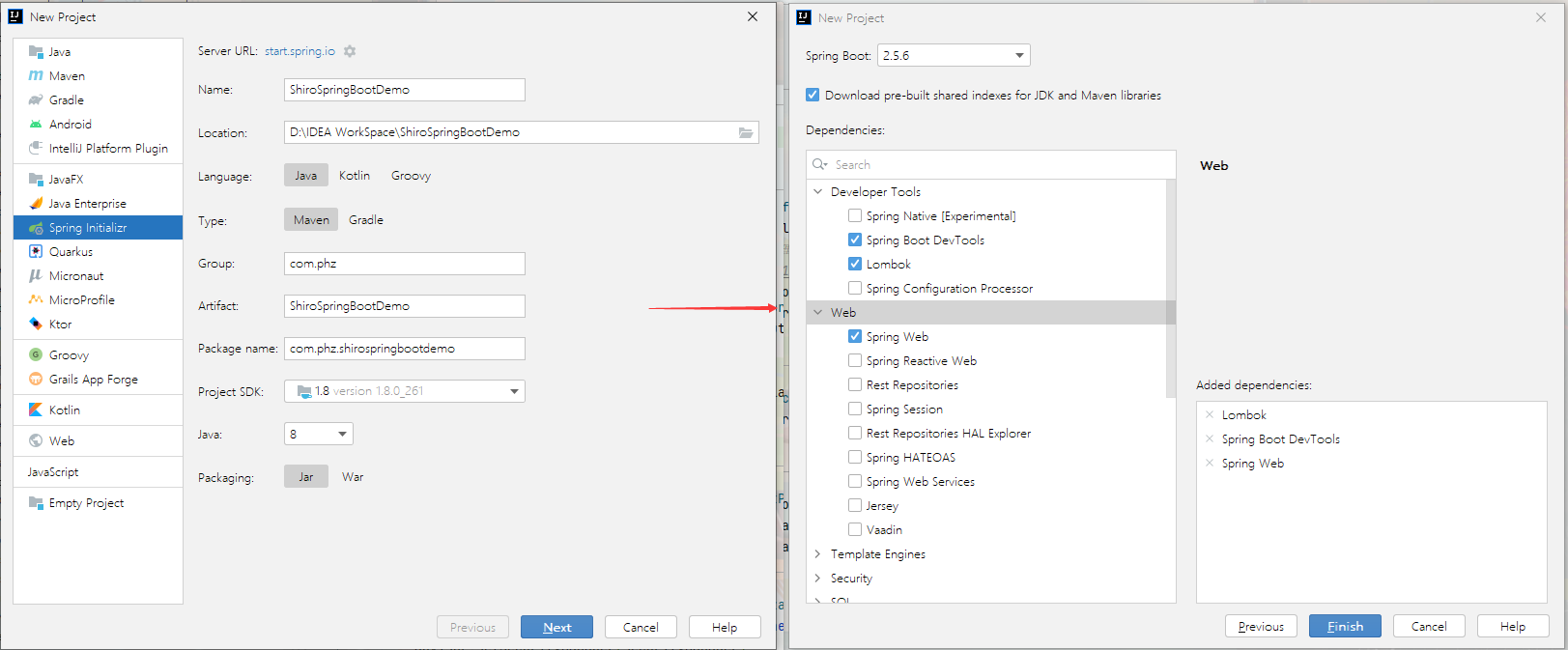1568x650 pixels.
Task: Check Rest Repositories checkbox
Action: [855, 385]
